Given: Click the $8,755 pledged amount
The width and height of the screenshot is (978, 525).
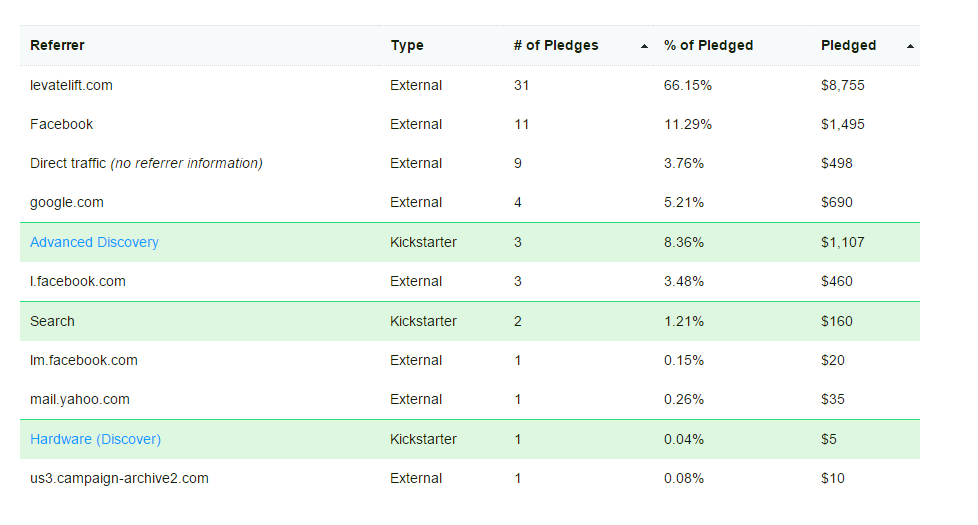Looking at the screenshot, I should coord(842,85).
